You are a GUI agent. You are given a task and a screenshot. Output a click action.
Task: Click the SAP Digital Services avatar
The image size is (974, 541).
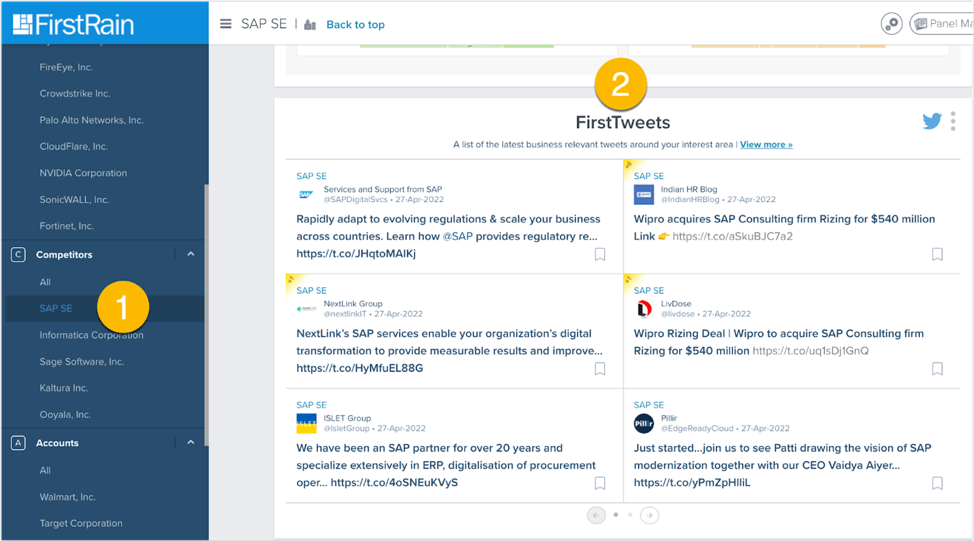[306, 194]
